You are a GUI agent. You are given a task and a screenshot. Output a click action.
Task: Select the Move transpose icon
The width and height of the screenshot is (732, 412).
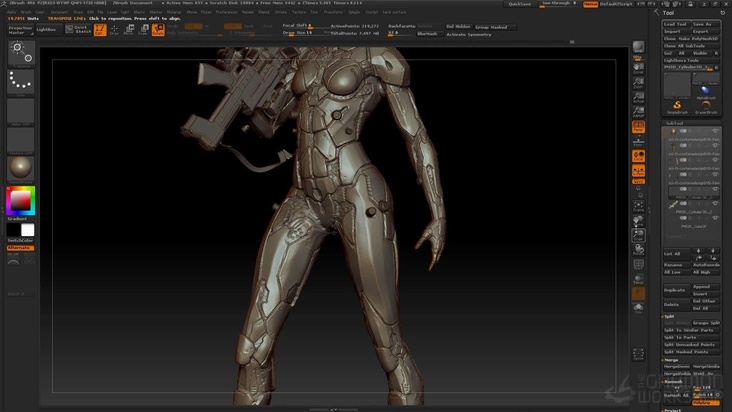[x=129, y=30]
